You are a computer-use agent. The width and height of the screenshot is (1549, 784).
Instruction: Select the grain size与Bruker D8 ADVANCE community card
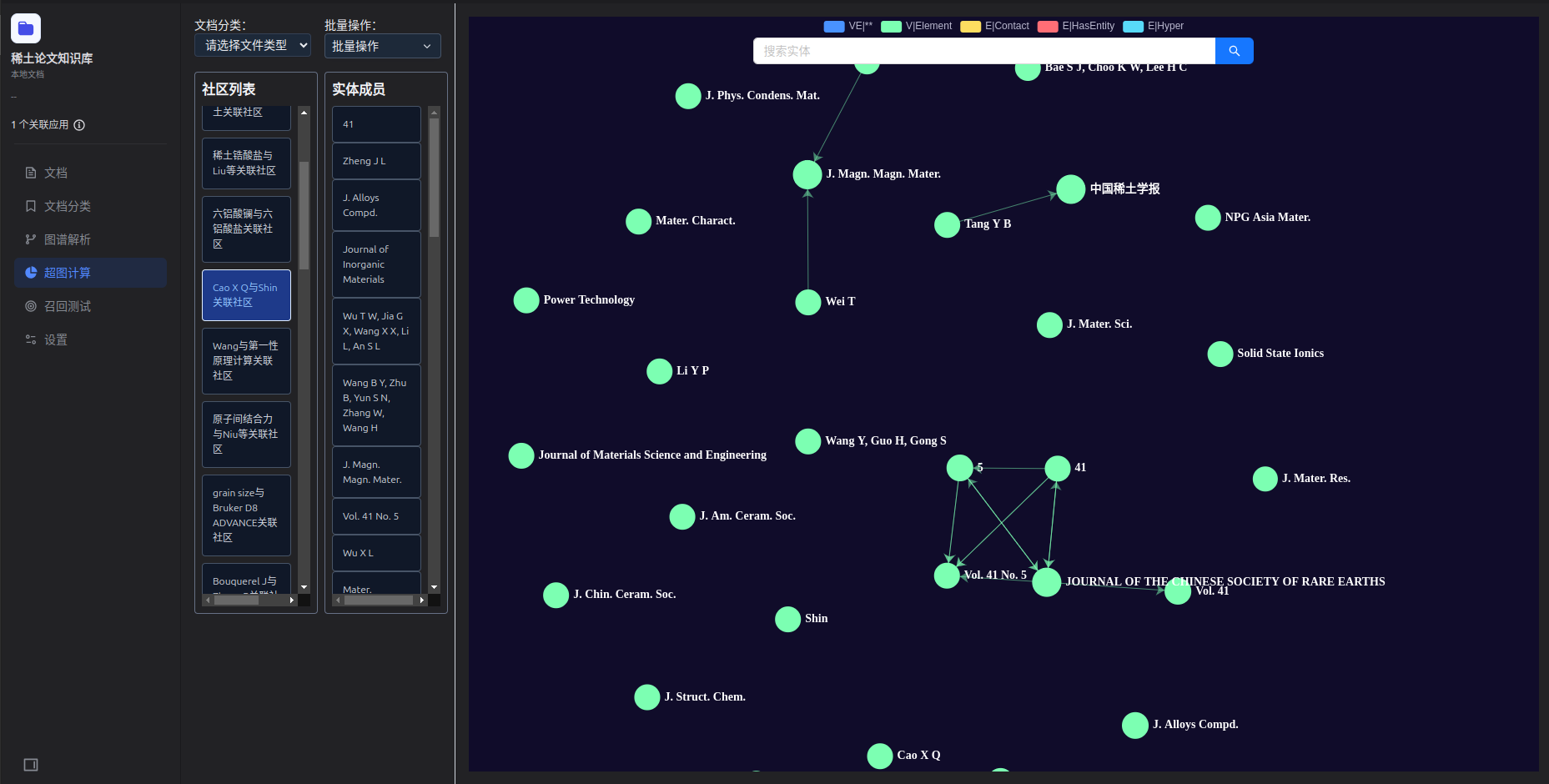(246, 515)
